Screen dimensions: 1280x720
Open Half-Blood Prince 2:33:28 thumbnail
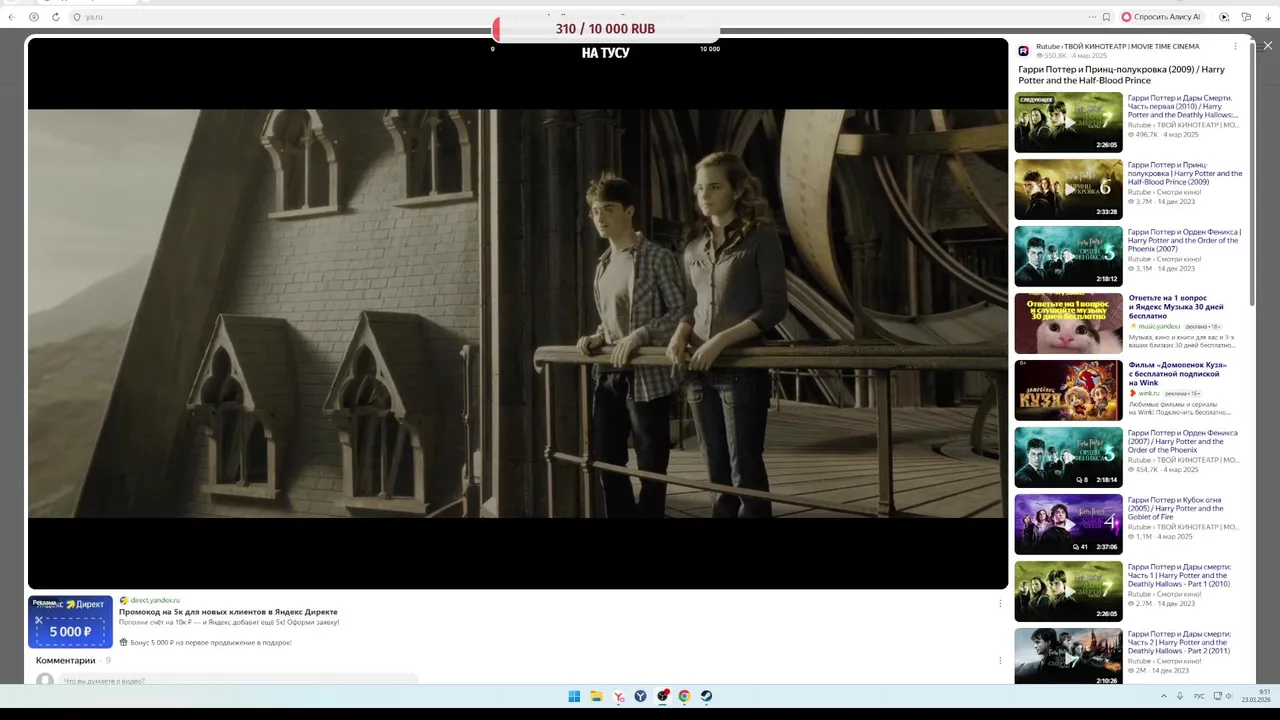(x=1068, y=189)
